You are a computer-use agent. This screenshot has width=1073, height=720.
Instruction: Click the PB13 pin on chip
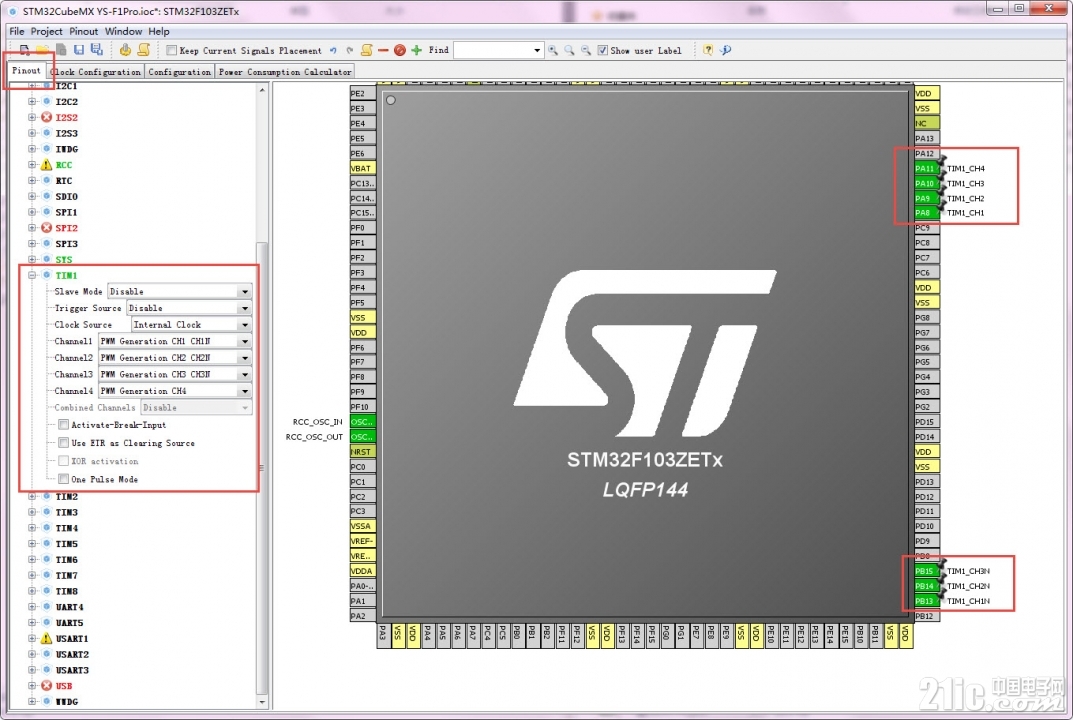(926, 601)
